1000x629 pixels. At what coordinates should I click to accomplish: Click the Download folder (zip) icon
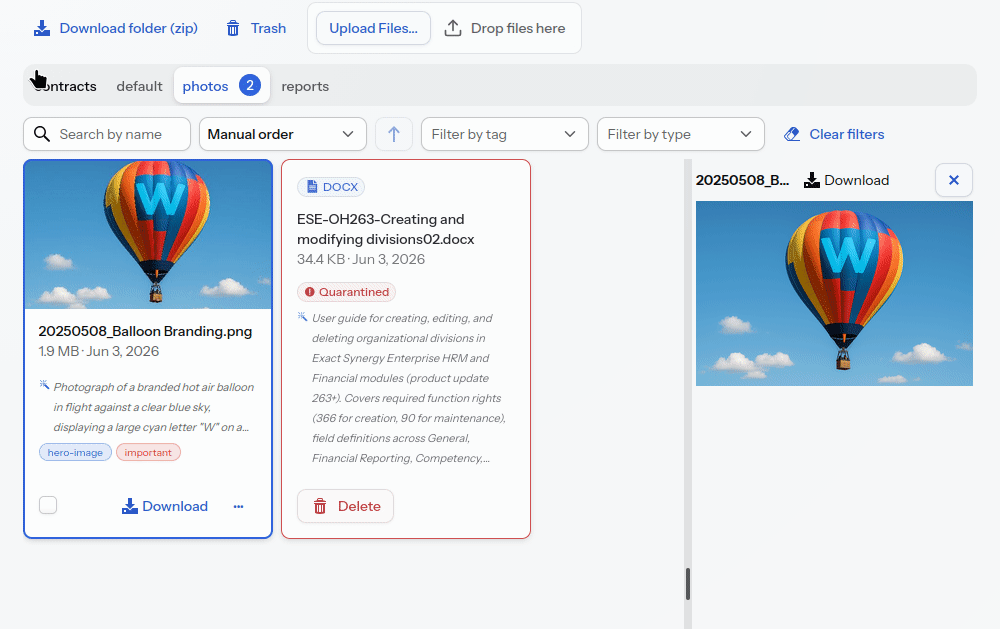[42, 28]
